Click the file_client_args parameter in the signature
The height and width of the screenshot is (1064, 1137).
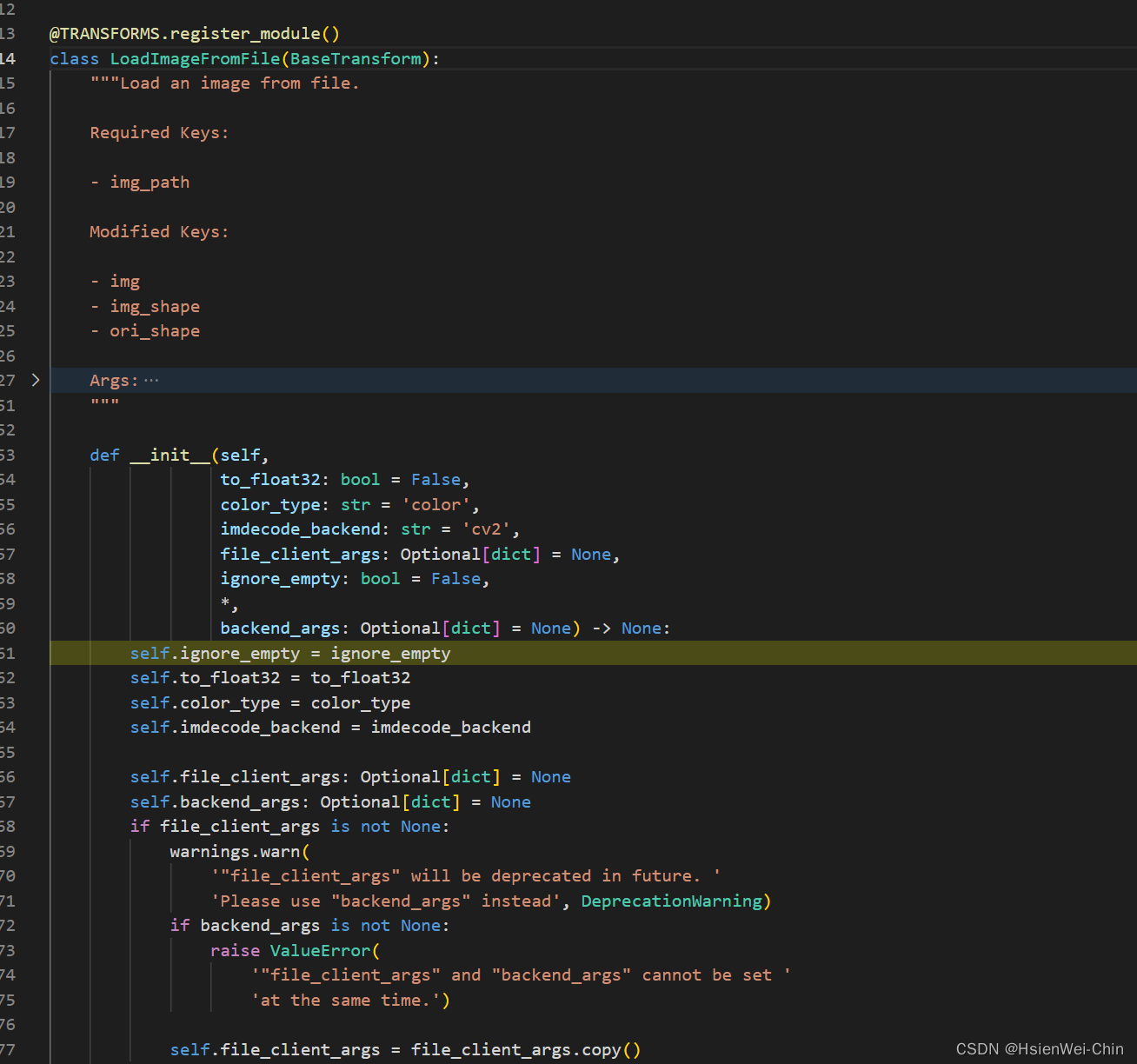point(300,555)
